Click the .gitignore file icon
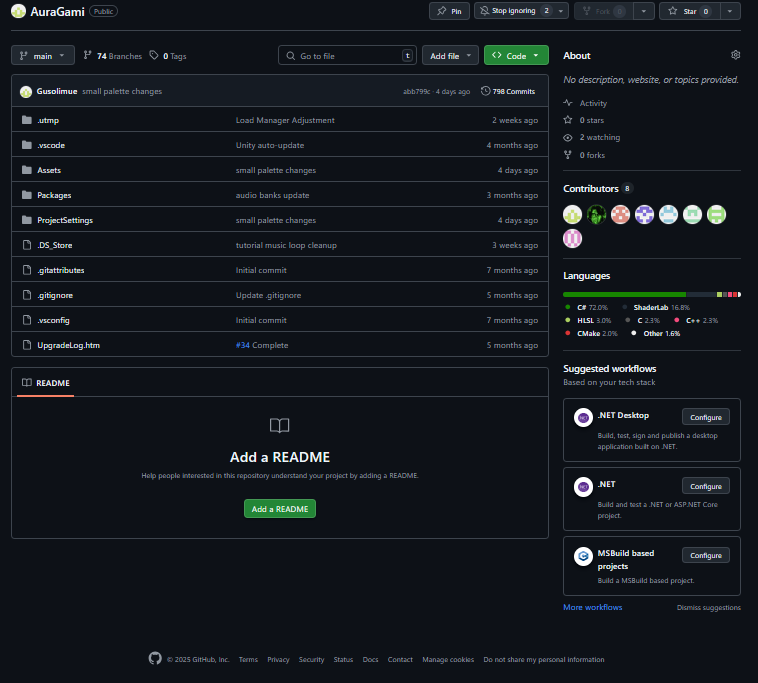 [27, 295]
